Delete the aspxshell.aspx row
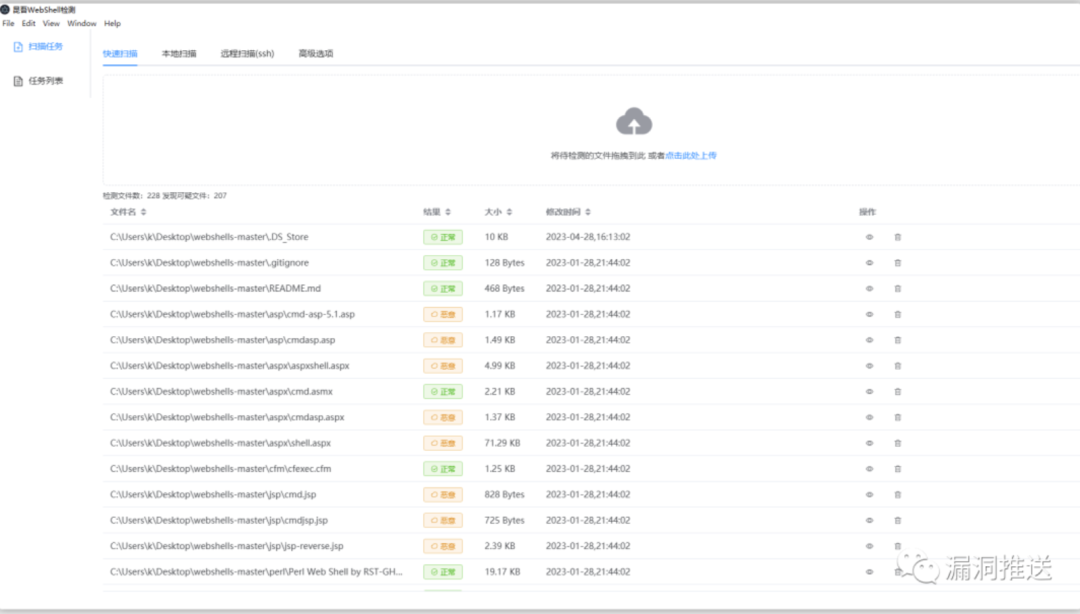This screenshot has height=614, width=1080. (897, 366)
